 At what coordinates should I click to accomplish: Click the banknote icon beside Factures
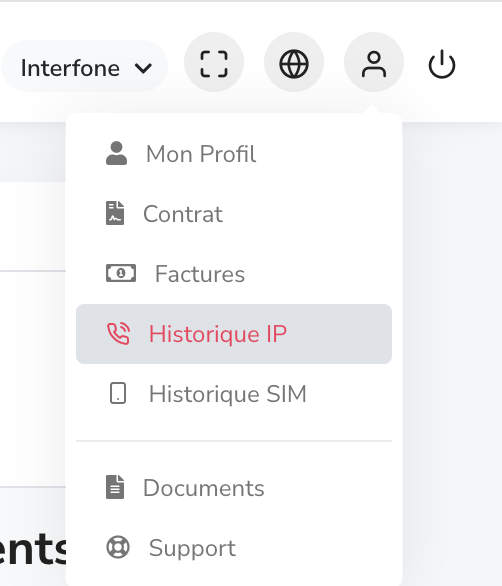[x=121, y=273]
